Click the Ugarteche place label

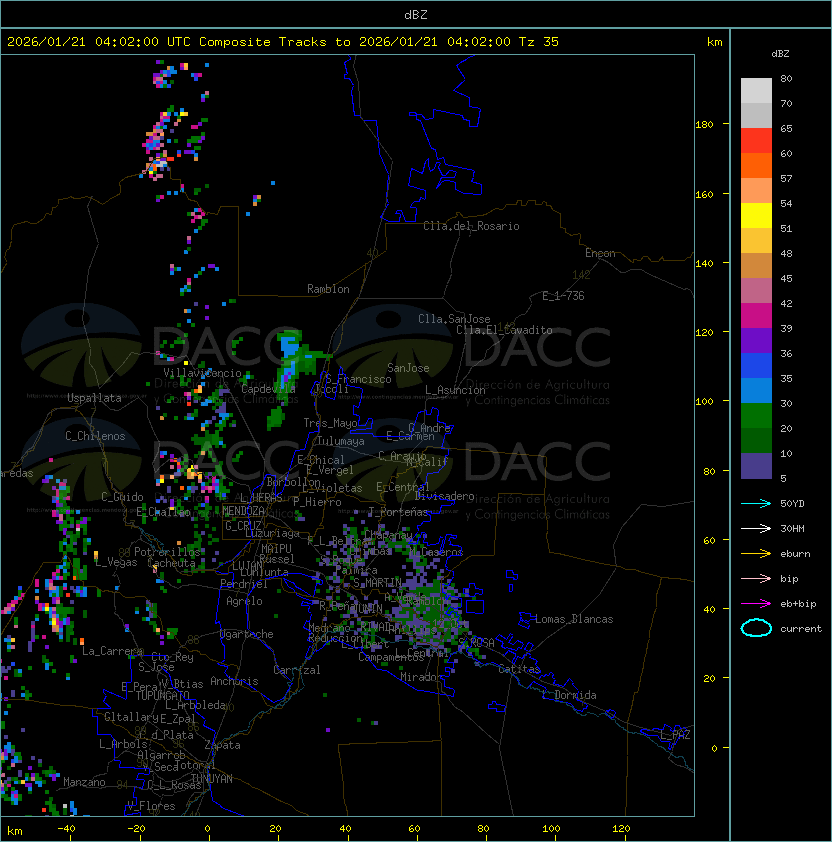(x=247, y=634)
